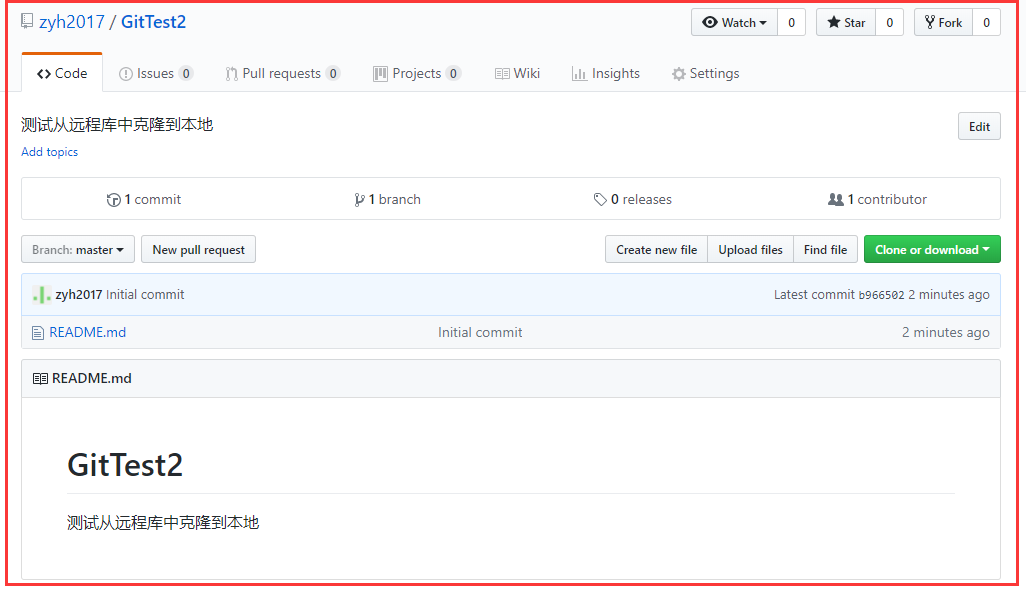Screen dimensions: 1026x589
Task: Open the Wiki tab
Action: click(518, 73)
